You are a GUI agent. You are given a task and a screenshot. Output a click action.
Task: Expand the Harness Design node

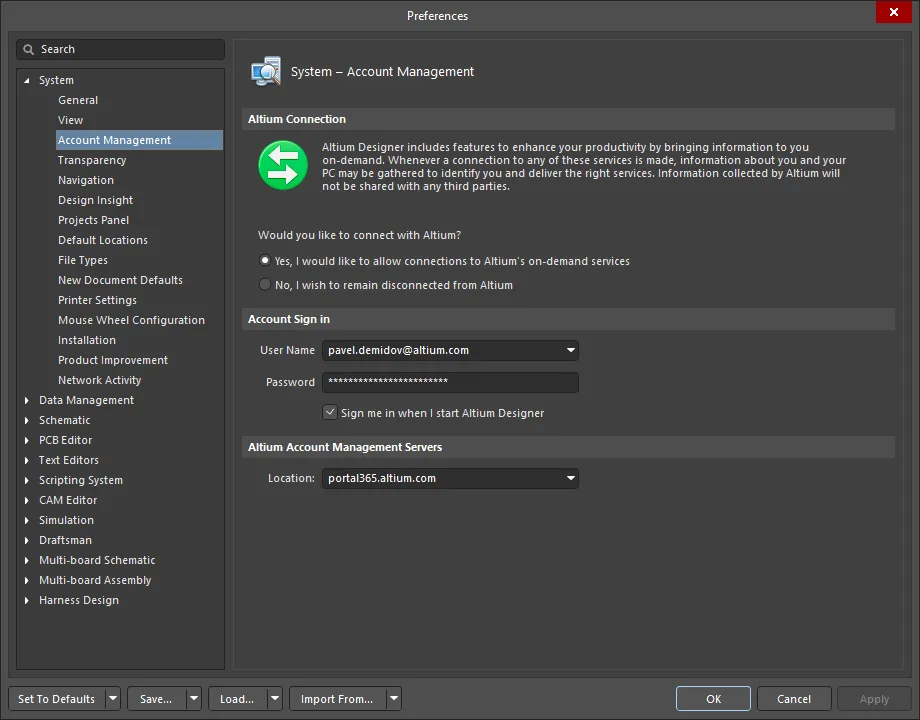coord(26,600)
